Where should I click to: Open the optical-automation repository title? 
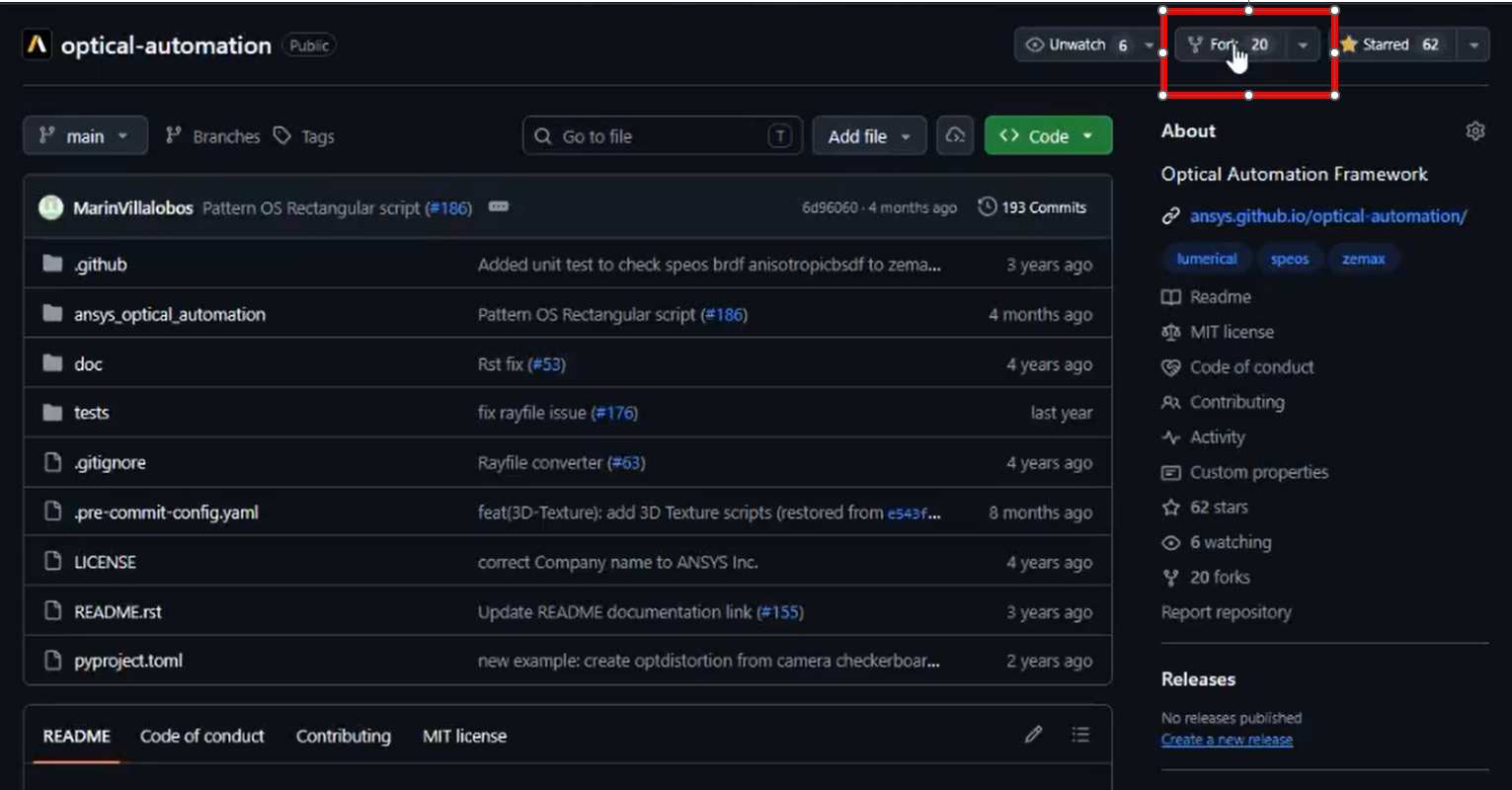(166, 45)
